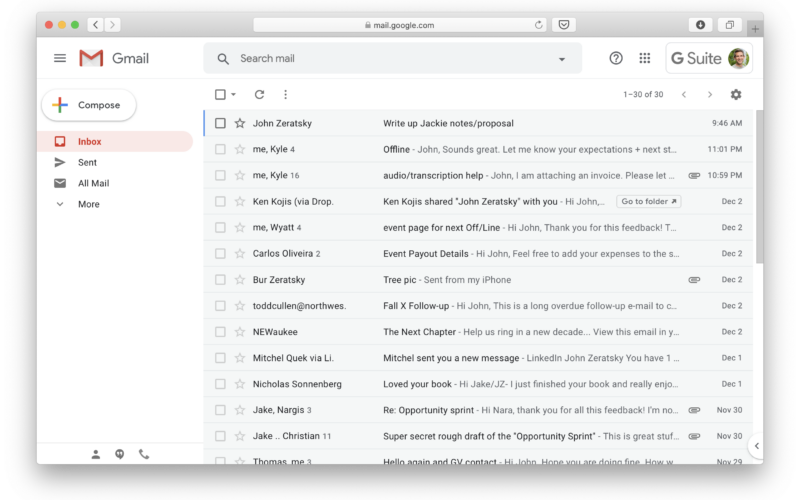This screenshot has height=500, width=800.
Task: Go to the Sent folder
Action: pos(87,162)
